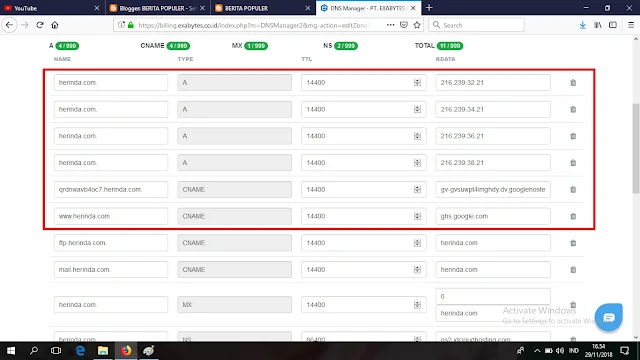Screen dimensions: 640x360
Task: Open File Explorer from taskbar
Action: pos(103,351)
